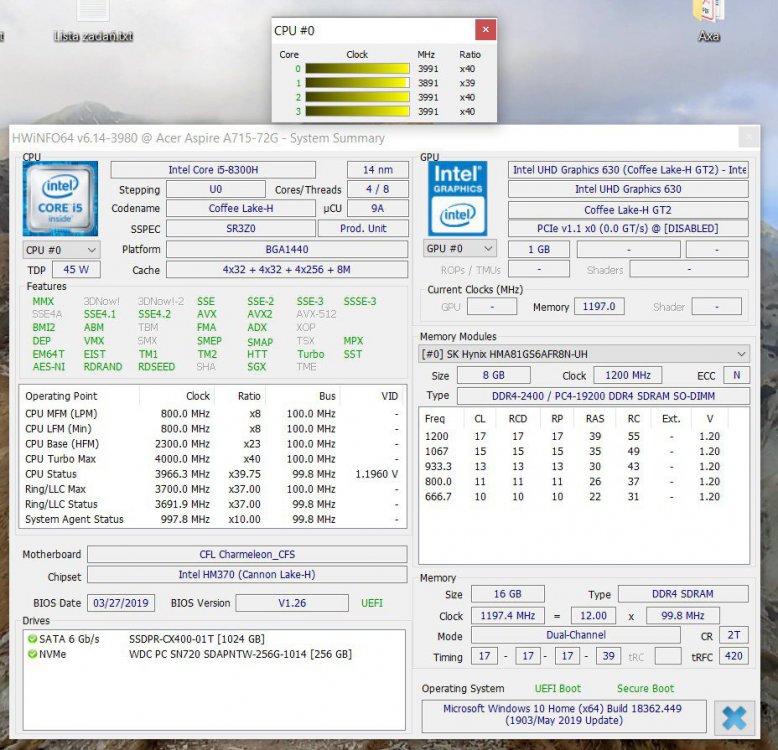Click the Core 1 clock bar
The height and width of the screenshot is (750, 778).
(357, 83)
